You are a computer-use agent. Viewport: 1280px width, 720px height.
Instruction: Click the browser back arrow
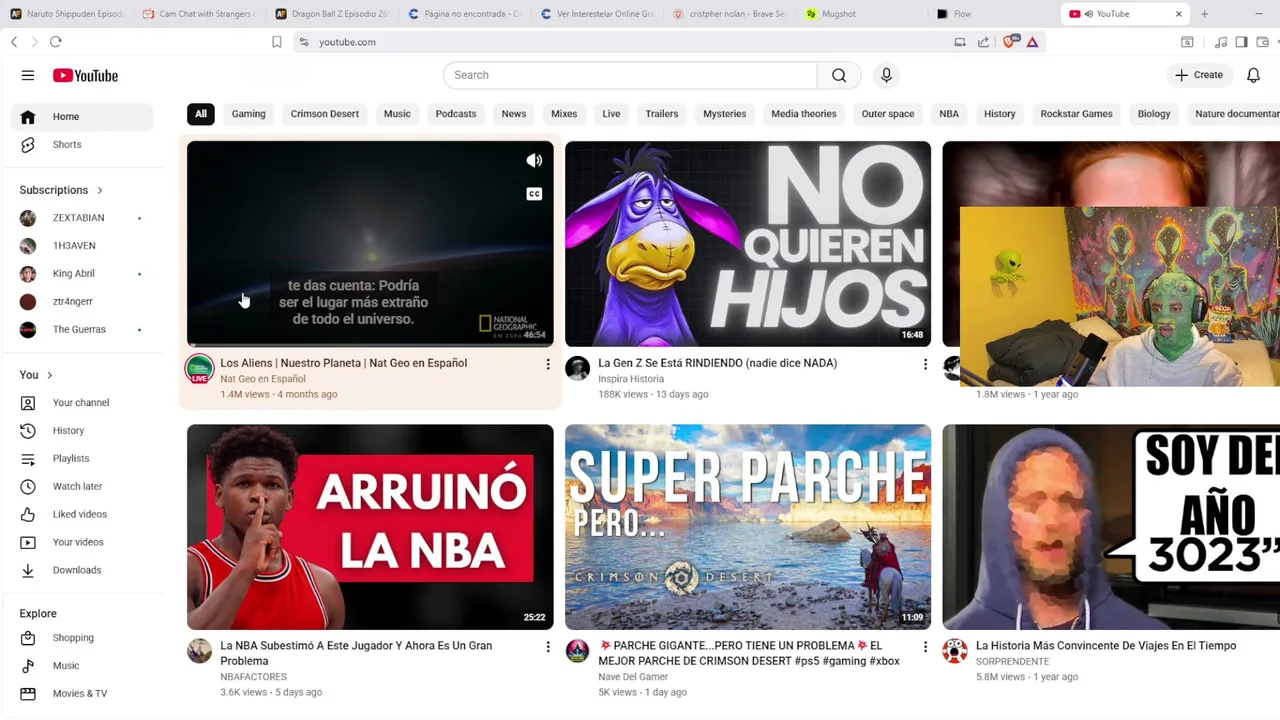click(14, 42)
